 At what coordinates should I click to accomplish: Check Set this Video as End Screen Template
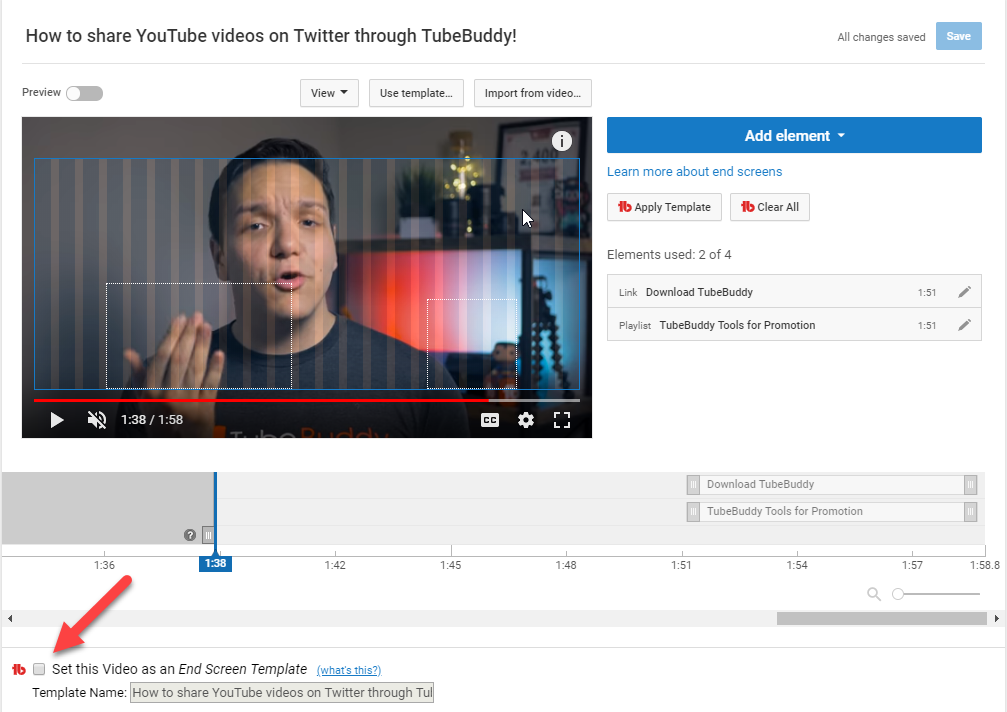39,669
